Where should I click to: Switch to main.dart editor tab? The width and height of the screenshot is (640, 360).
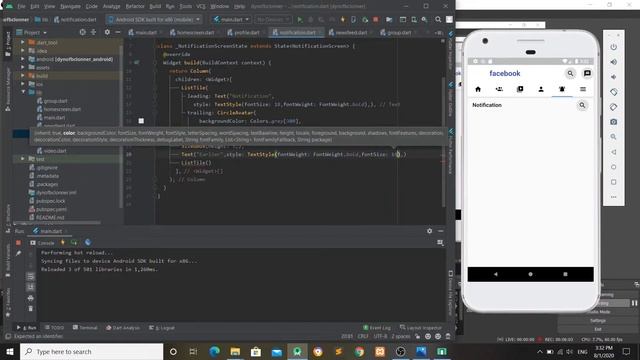click(143, 32)
